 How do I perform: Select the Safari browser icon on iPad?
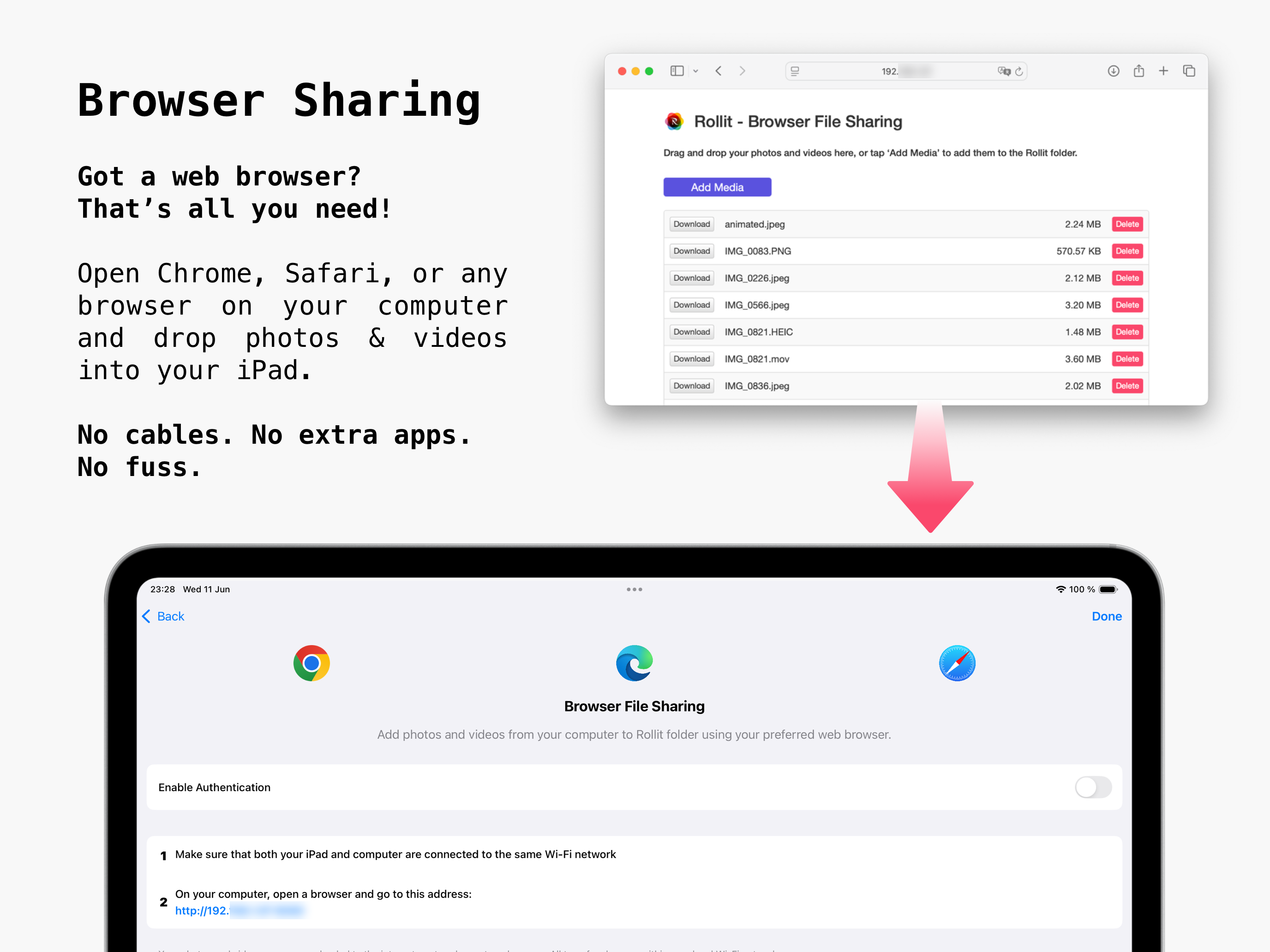957,663
